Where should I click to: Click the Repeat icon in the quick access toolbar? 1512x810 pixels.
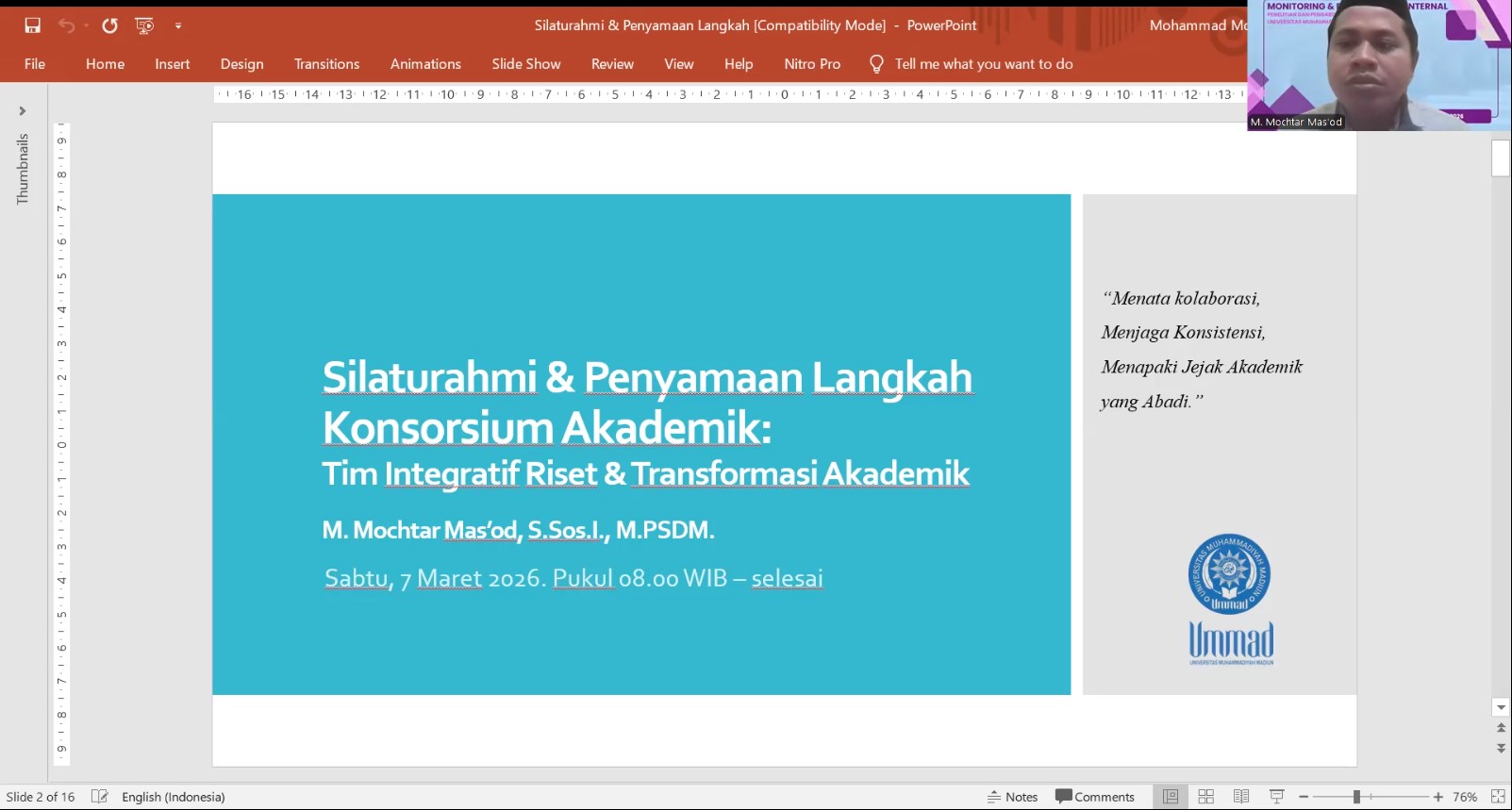click(x=110, y=25)
